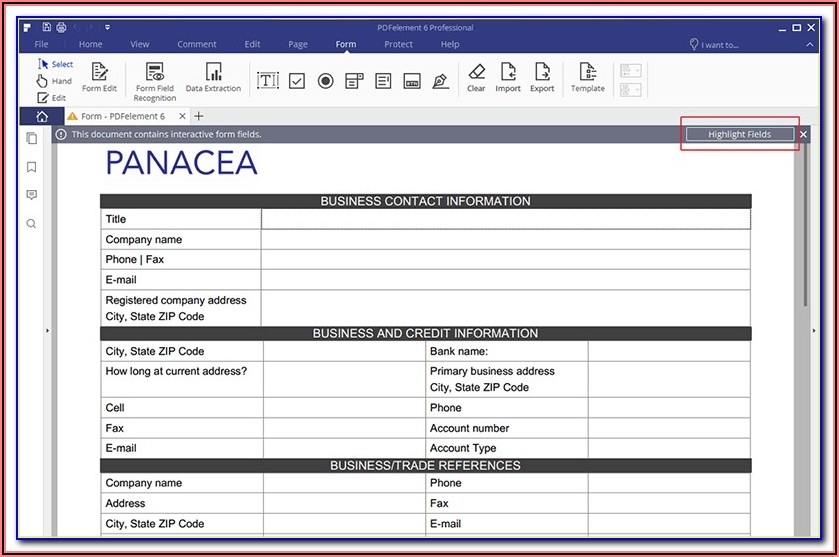Image resolution: width=839 pixels, height=557 pixels.
Task: Select the List Box form tool
Action: pyautogui.click(x=383, y=80)
